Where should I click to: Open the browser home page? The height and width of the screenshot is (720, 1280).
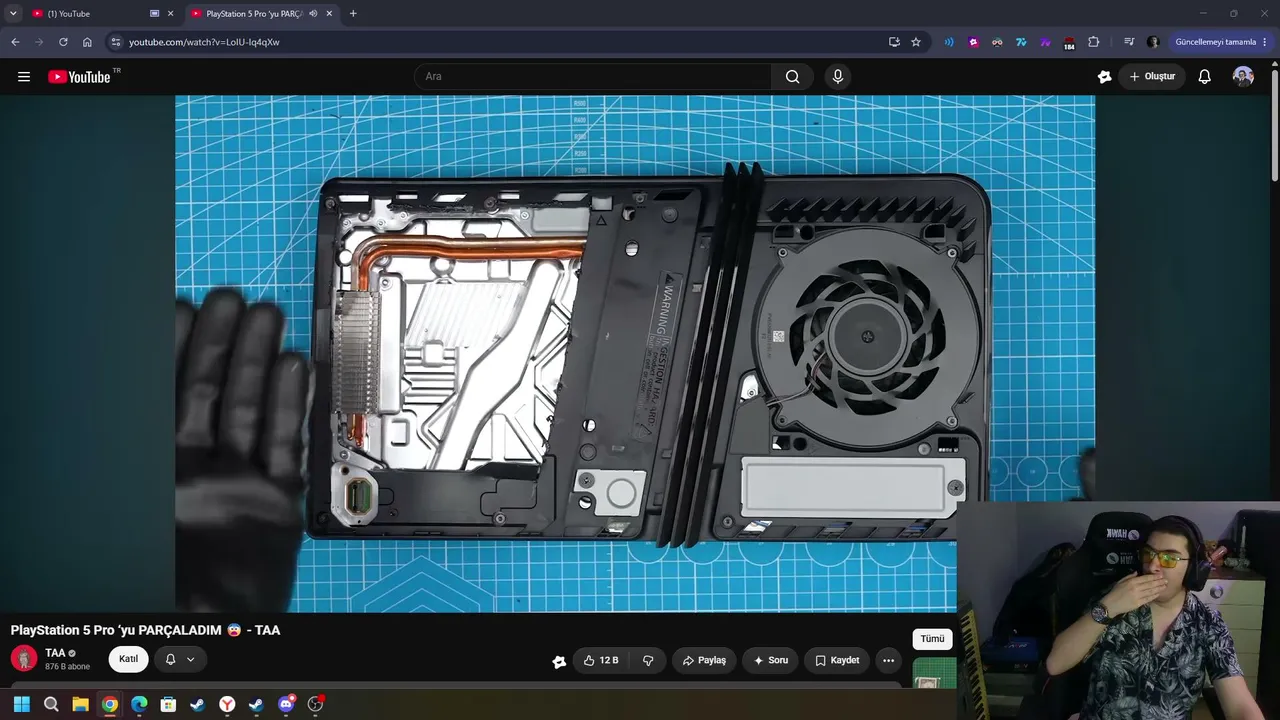[87, 42]
